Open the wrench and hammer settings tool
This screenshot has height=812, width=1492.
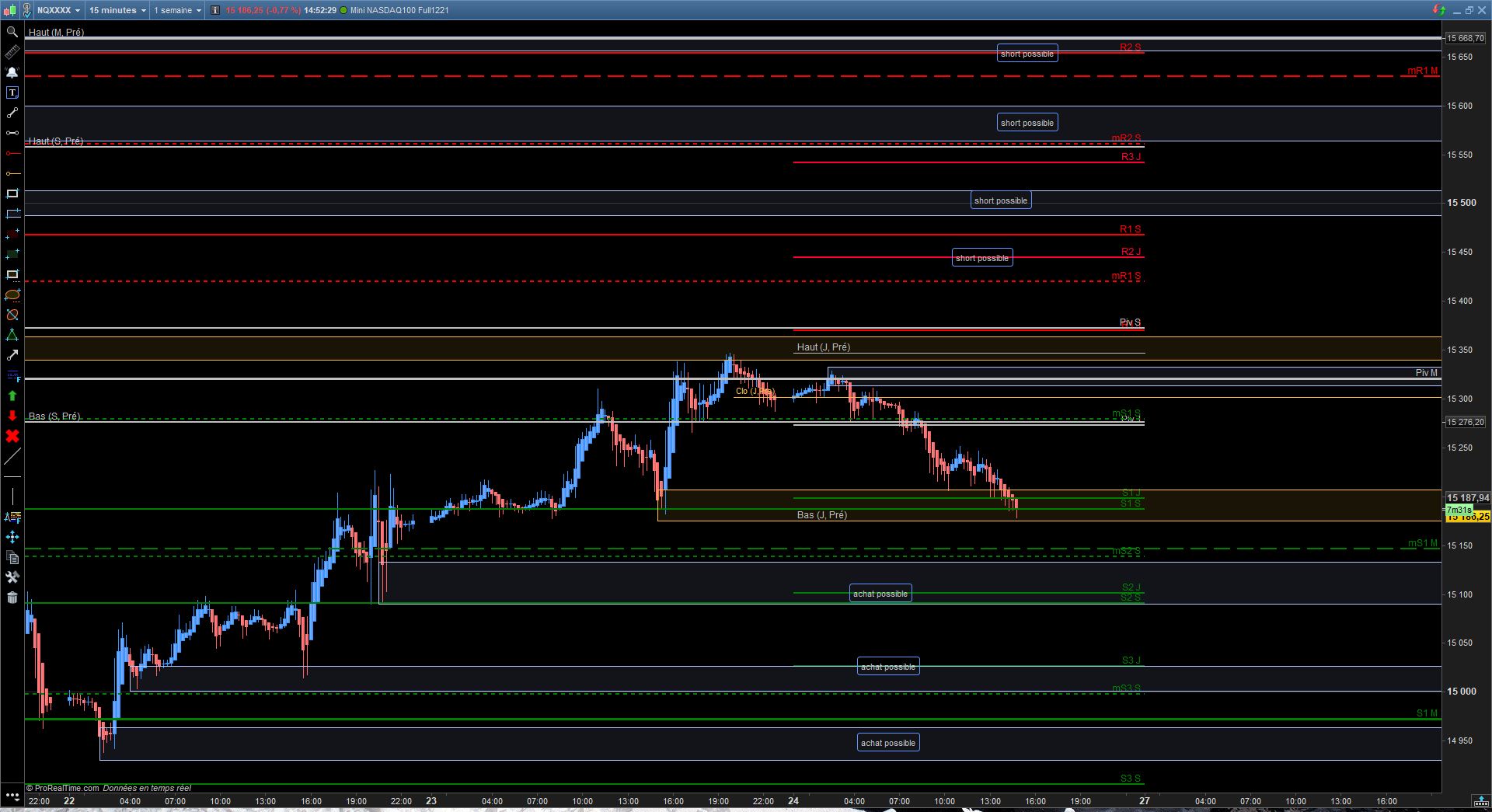click(x=12, y=577)
